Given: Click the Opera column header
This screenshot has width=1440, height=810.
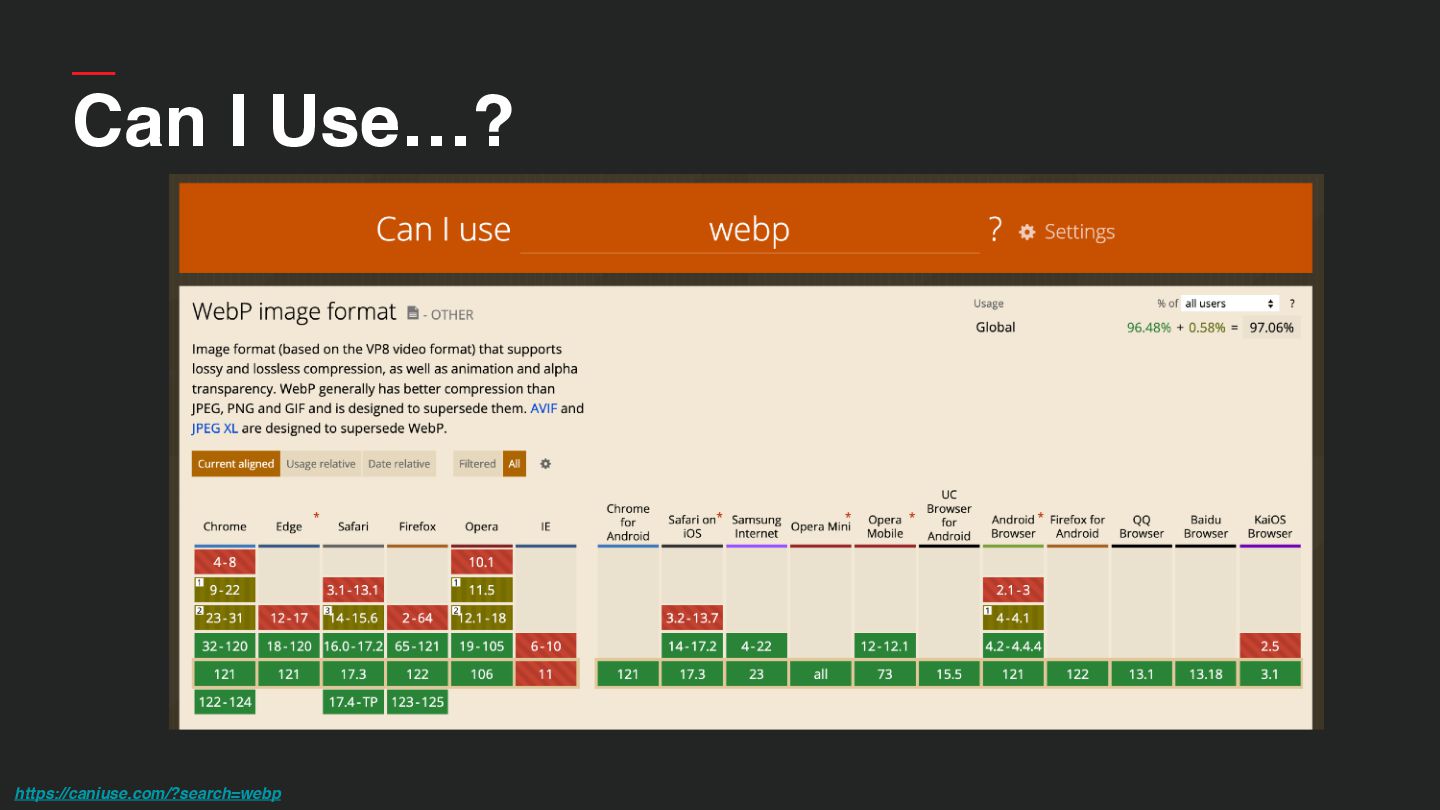Looking at the screenshot, I should 482,527.
